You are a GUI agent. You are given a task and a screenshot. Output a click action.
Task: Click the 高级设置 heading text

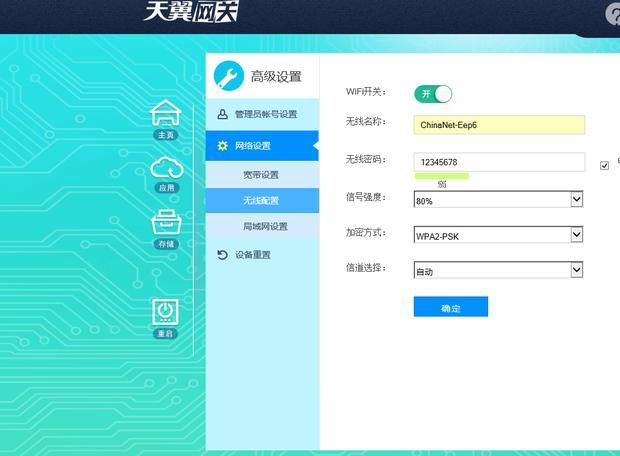276,76
